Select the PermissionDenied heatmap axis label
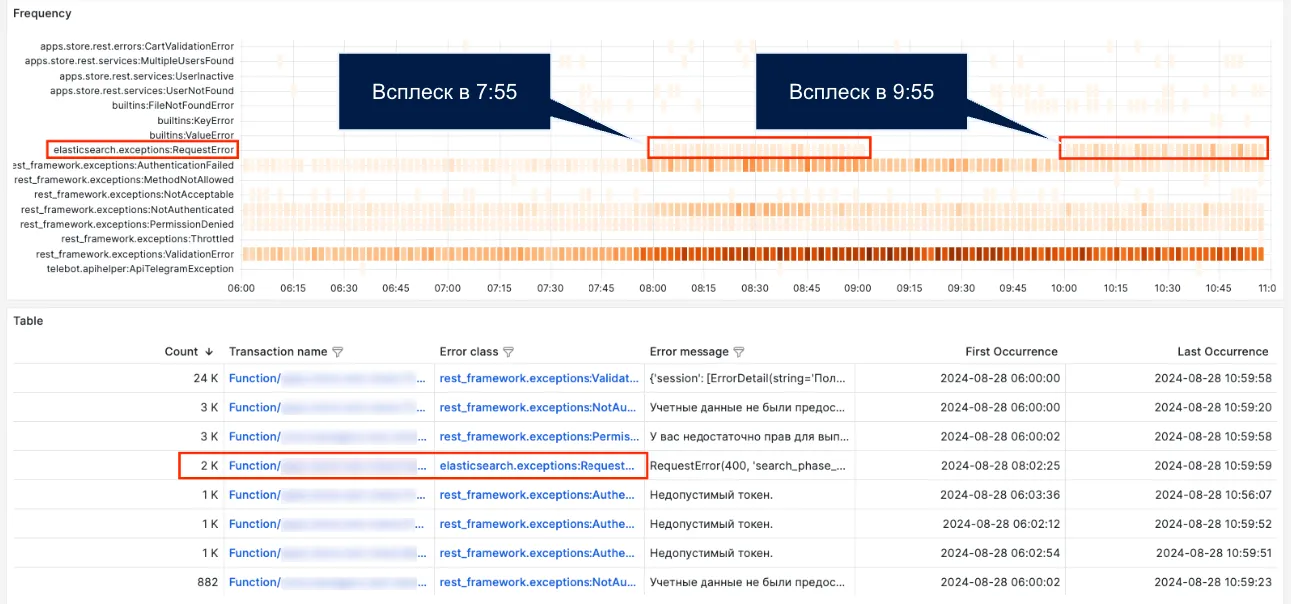1291x604 pixels. (x=127, y=225)
